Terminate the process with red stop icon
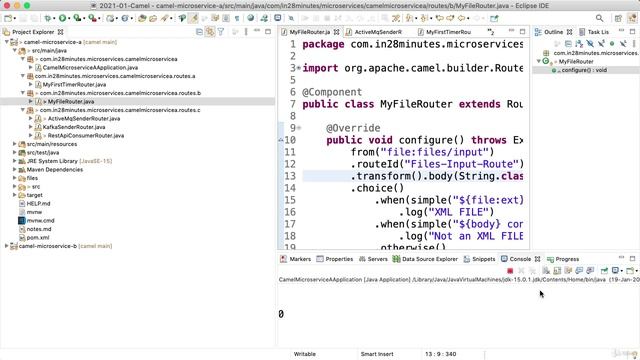The height and width of the screenshot is (360, 640). tap(510, 271)
